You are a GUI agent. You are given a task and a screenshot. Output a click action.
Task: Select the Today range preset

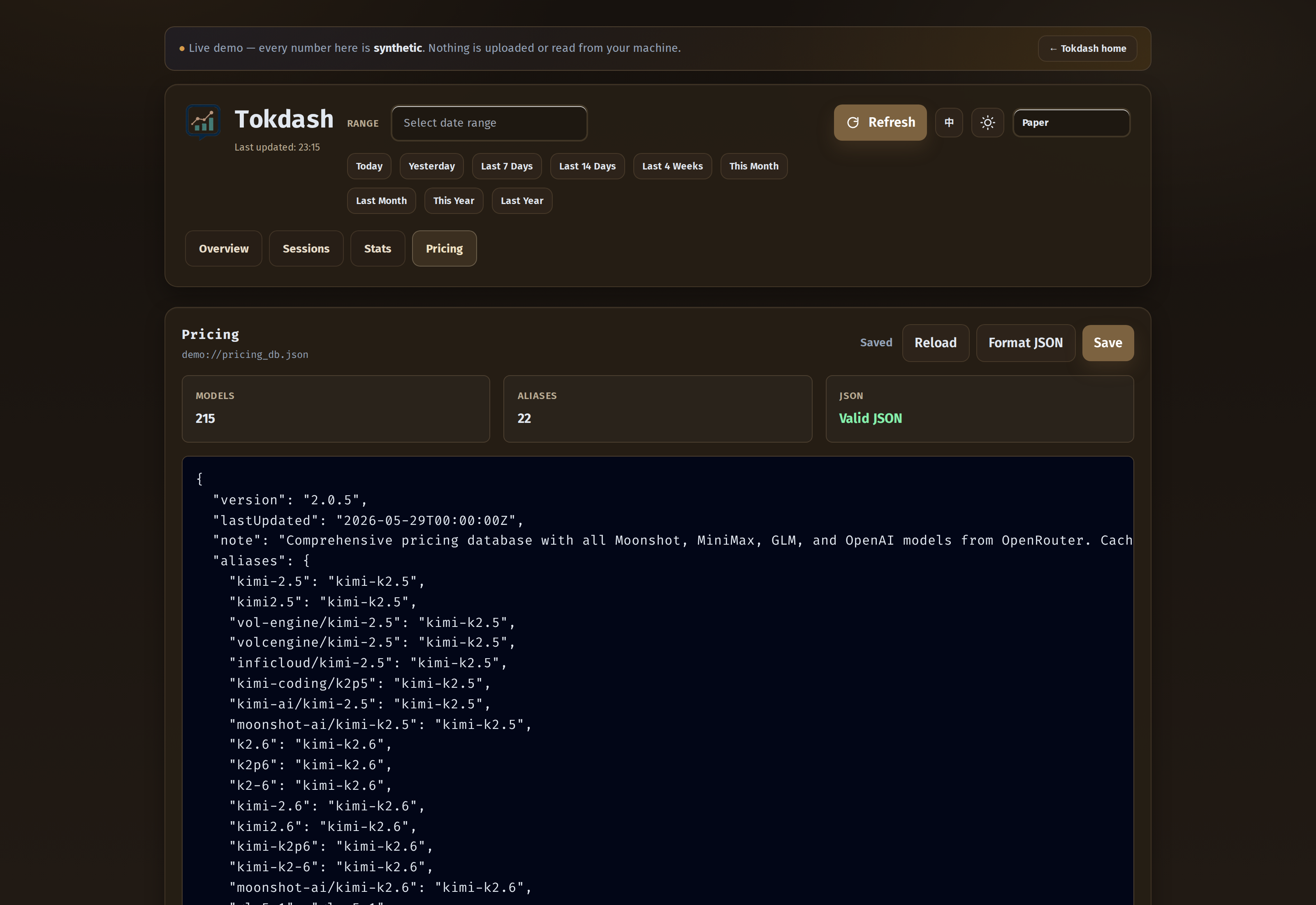coord(369,166)
